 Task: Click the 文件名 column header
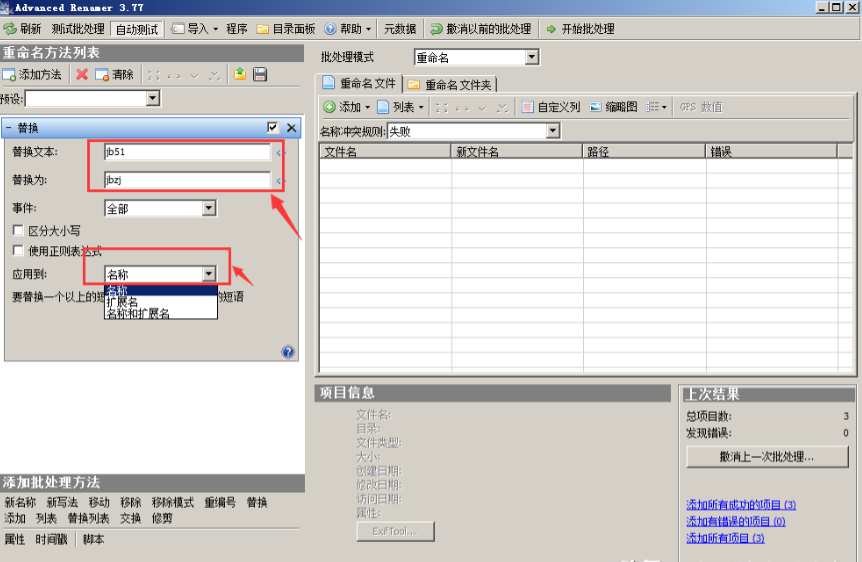pyautogui.click(x=385, y=152)
